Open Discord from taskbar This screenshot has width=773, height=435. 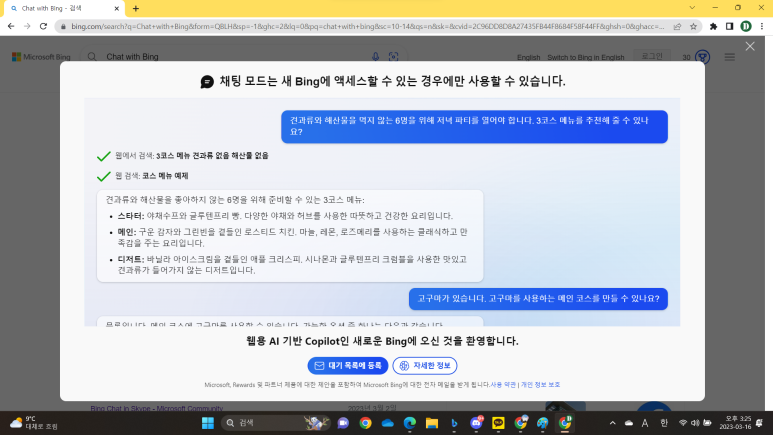tap(476, 423)
